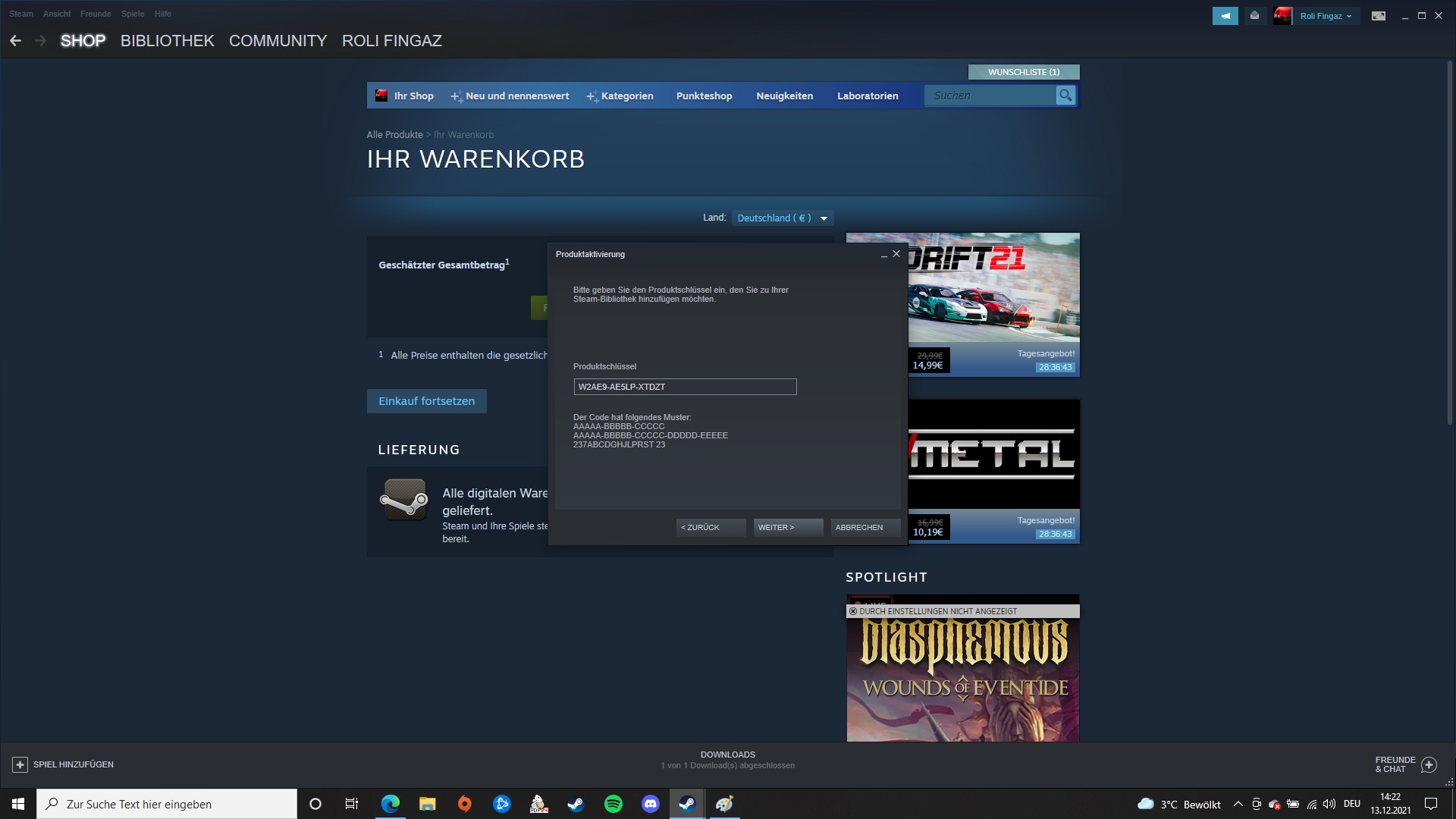Click the Ihr Shop avatar icon
1456x819 pixels.
381,96
